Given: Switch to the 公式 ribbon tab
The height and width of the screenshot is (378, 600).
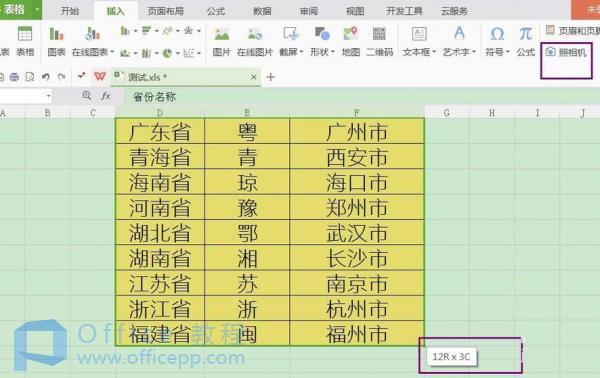Looking at the screenshot, I should point(216,11).
